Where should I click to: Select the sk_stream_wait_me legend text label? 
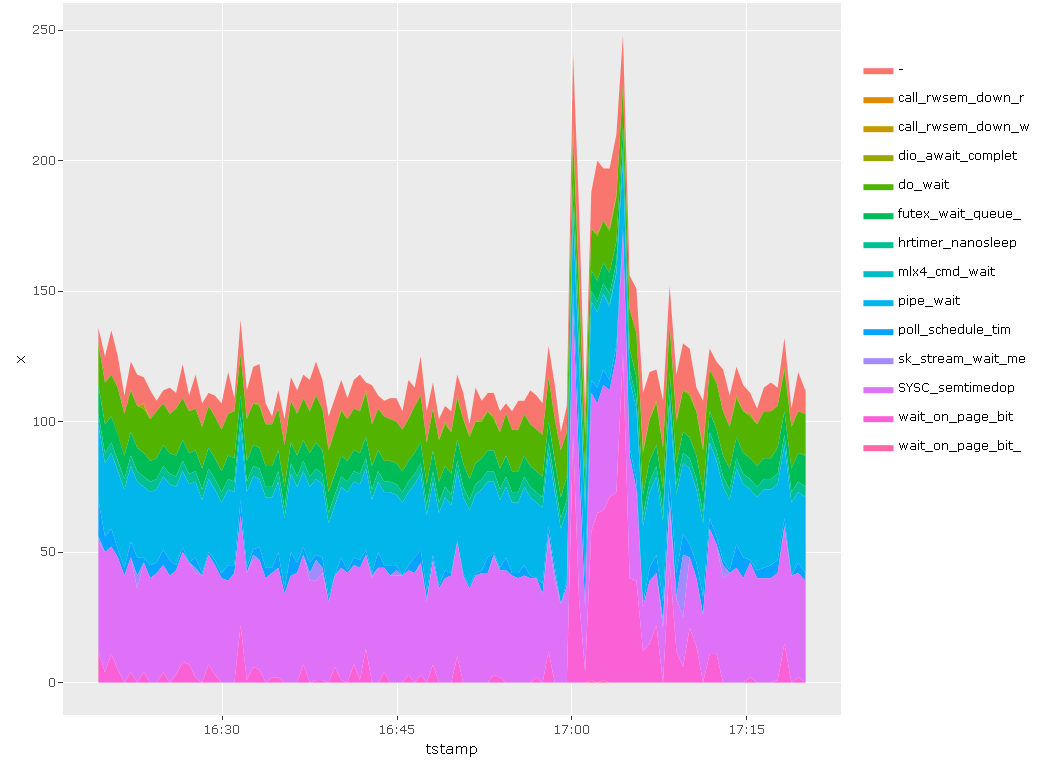tap(961, 359)
